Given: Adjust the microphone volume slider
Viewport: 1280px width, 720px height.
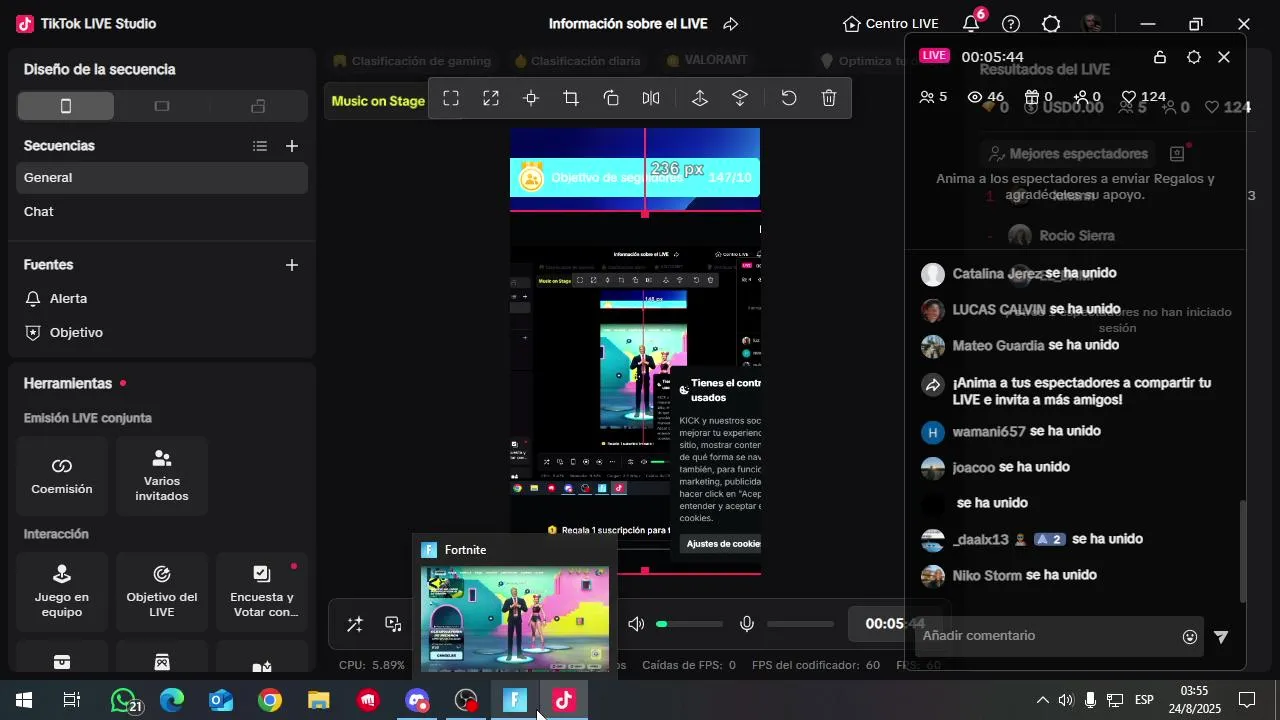Looking at the screenshot, I should pos(800,624).
